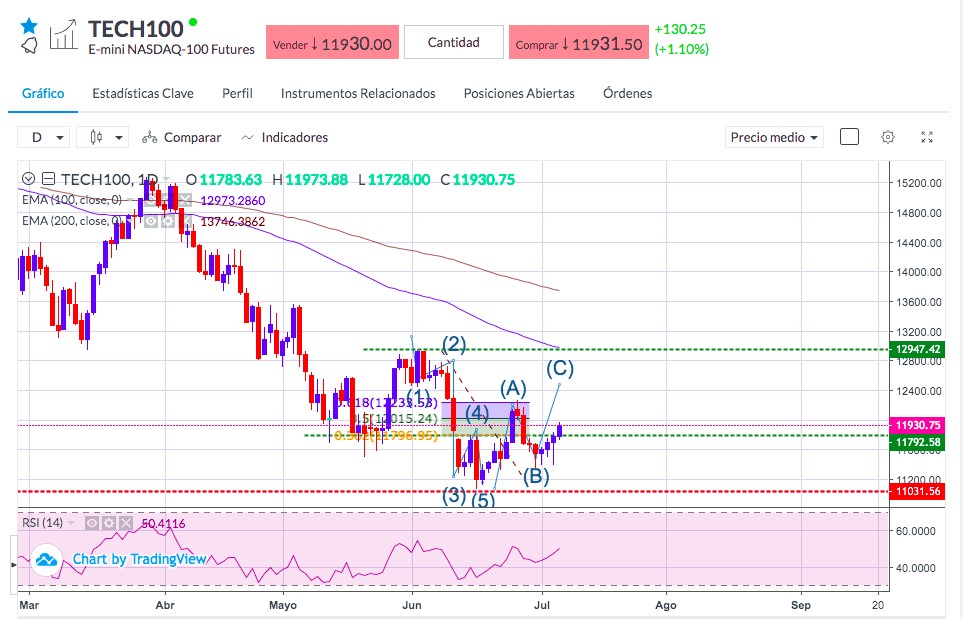Image resolution: width=963 pixels, height=619 pixels.
Task: Click the Cantidad quantity field
Action: tap(454, 42)
